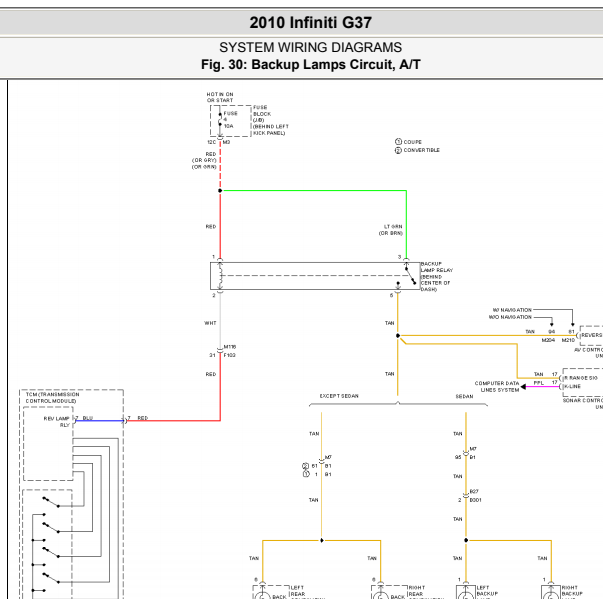Click the horizontal green wire segment
This screenshot has width=603, height=599.
[315, 190]
